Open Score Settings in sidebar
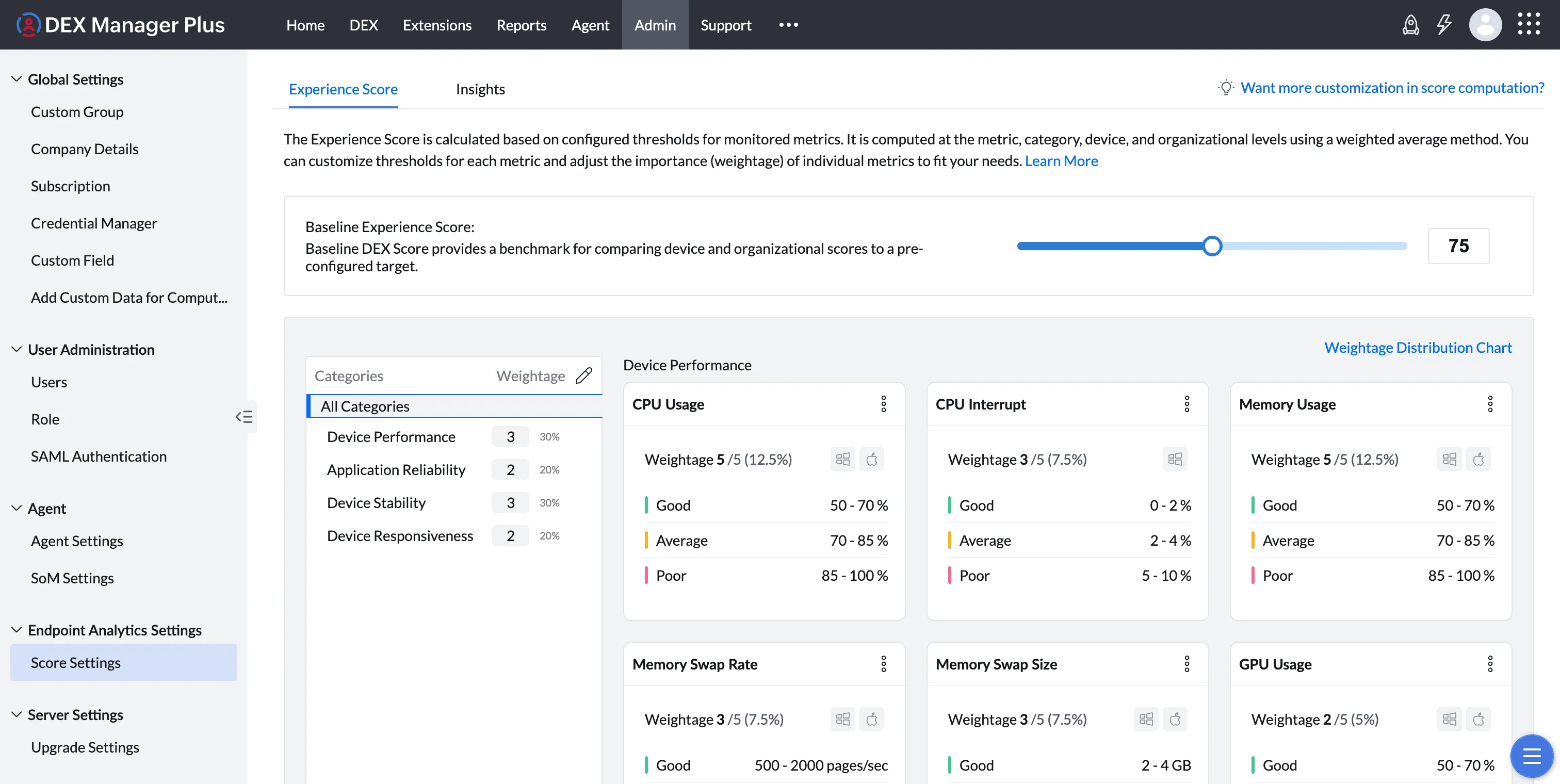 pyautogui.click(x=123, y=662)
